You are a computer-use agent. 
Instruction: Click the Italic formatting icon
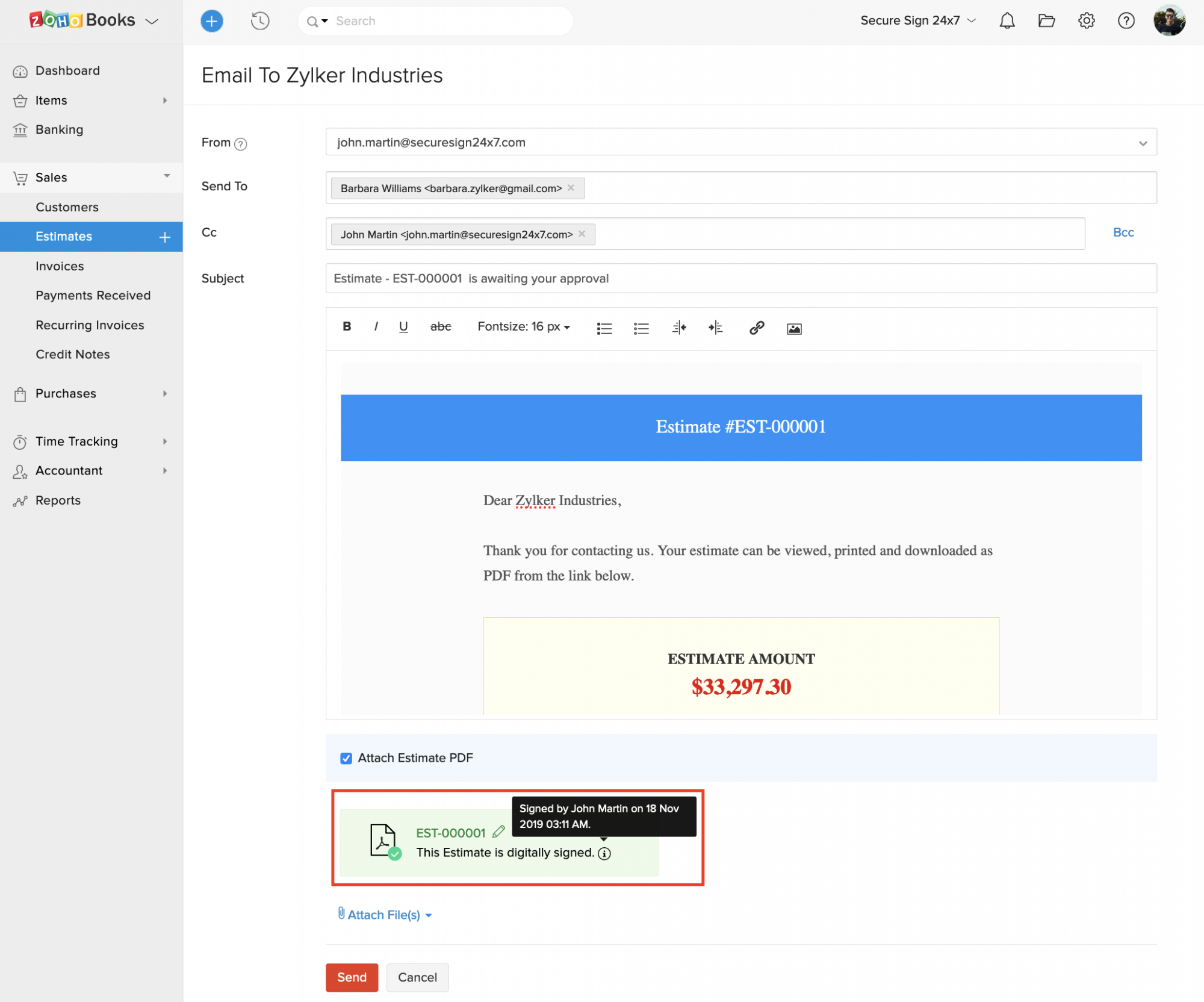pos(376,327)
